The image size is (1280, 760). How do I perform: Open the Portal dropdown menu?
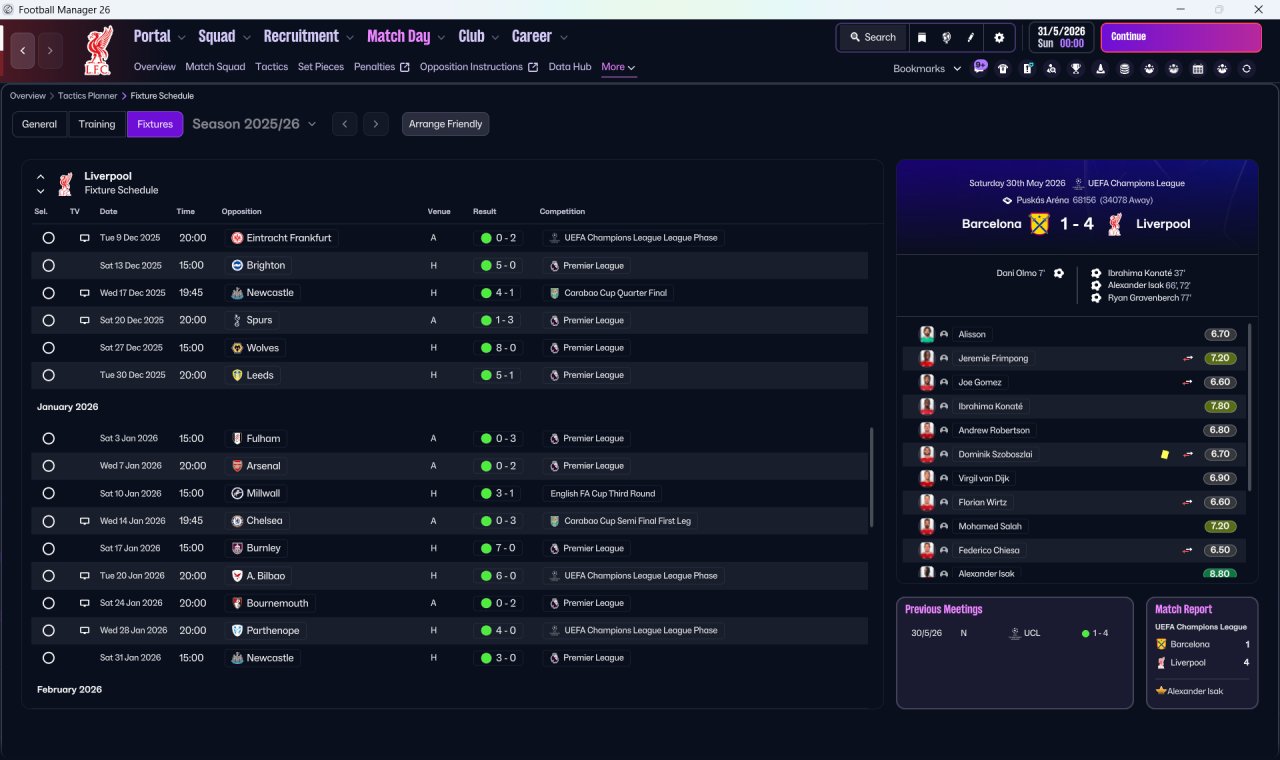(160, 37)
